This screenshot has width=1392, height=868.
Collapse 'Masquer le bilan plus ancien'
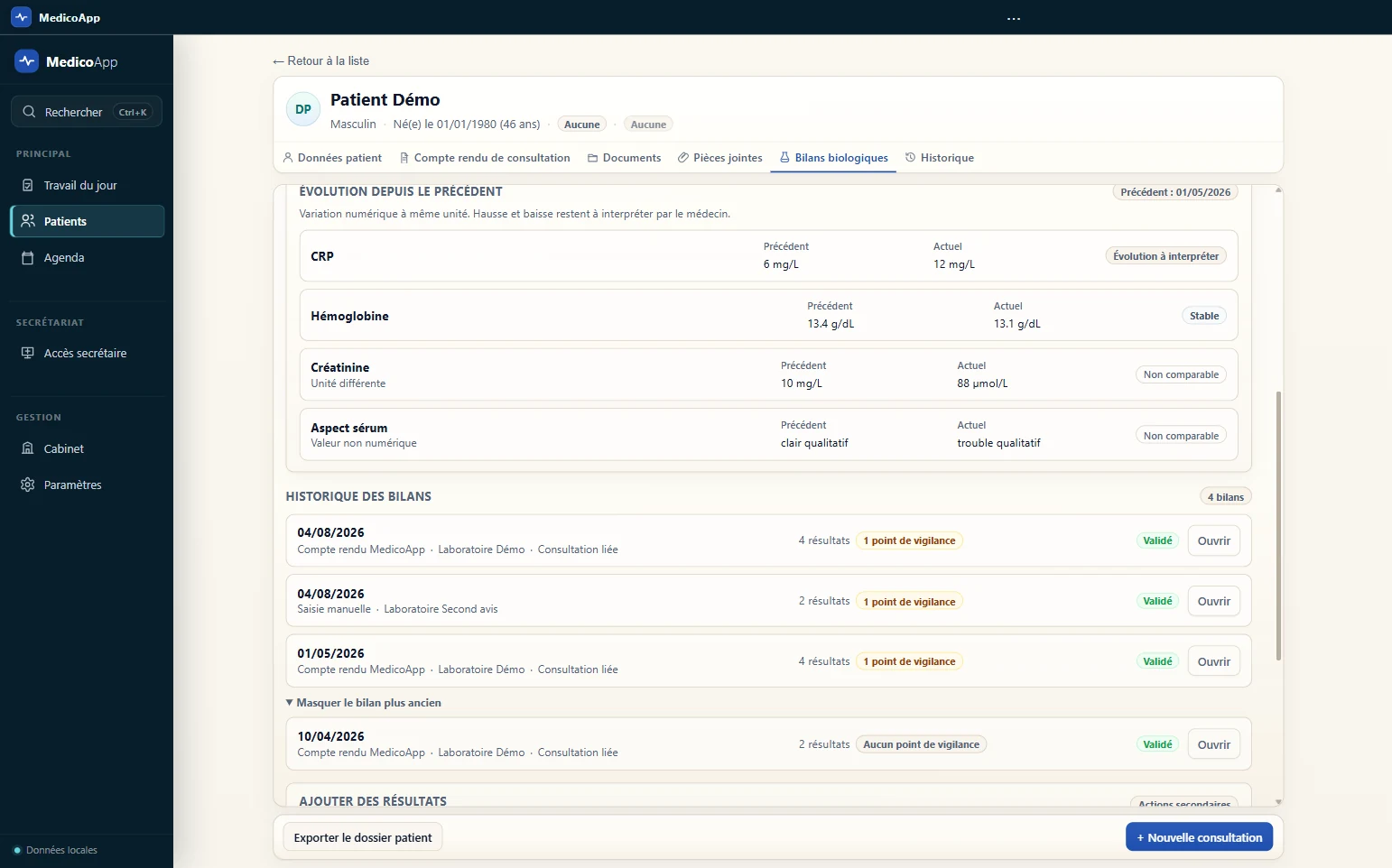[x=364, y=703]
